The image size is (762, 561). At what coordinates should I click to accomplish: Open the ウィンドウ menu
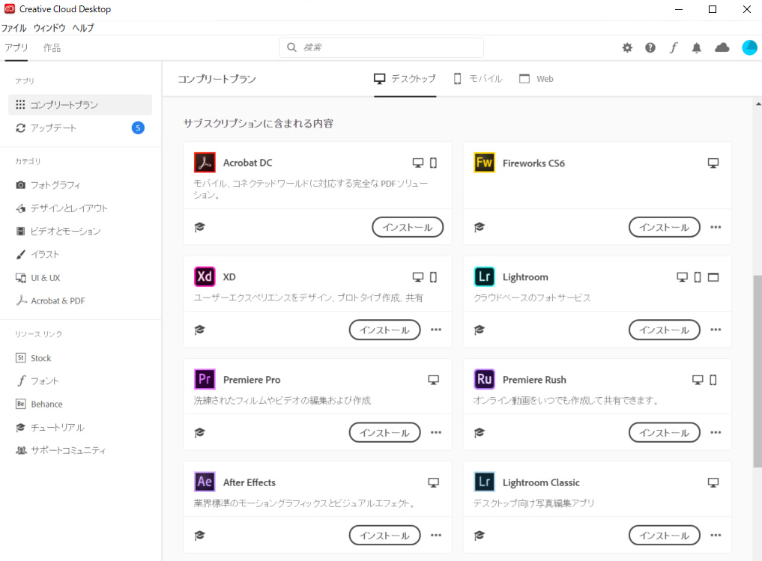coord(49,28)
